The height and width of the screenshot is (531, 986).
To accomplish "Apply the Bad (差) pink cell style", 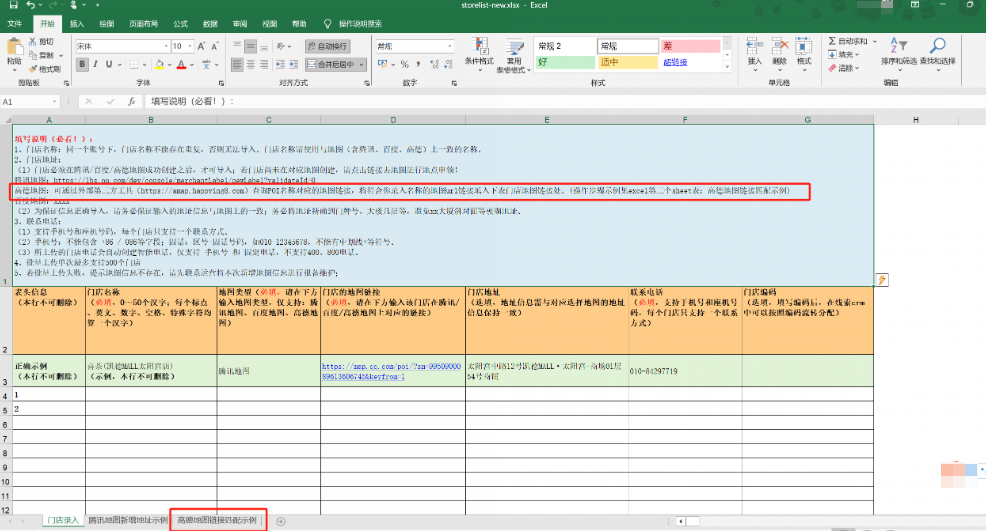I will tap(690, 46).
